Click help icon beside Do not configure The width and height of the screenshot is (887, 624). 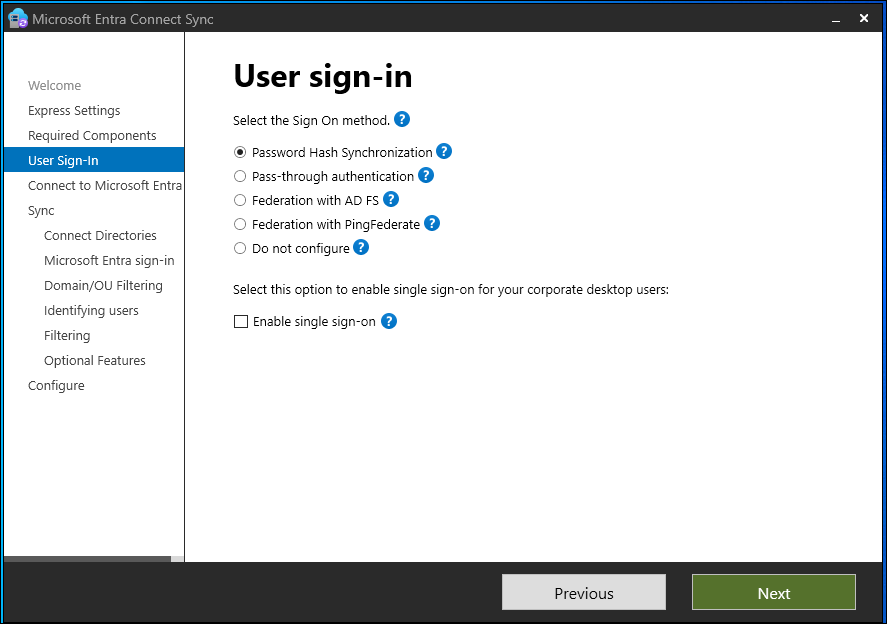click(x=361, y=248)
